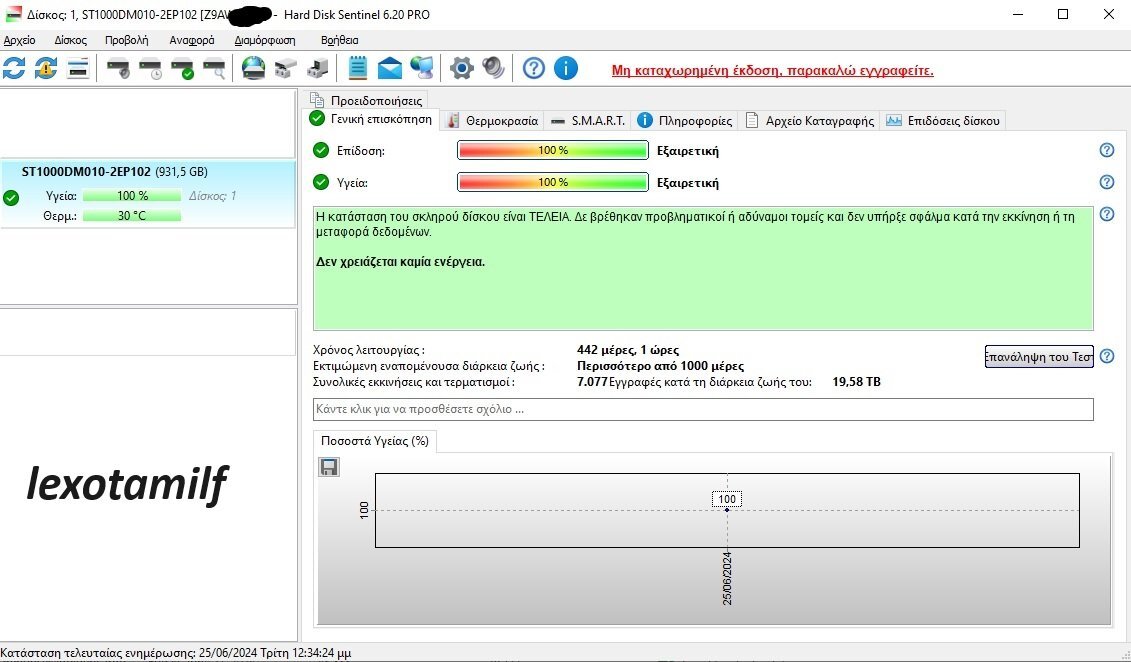Click green check icon next to Υγεία label

pyautogui.click(x=321, y=182)
